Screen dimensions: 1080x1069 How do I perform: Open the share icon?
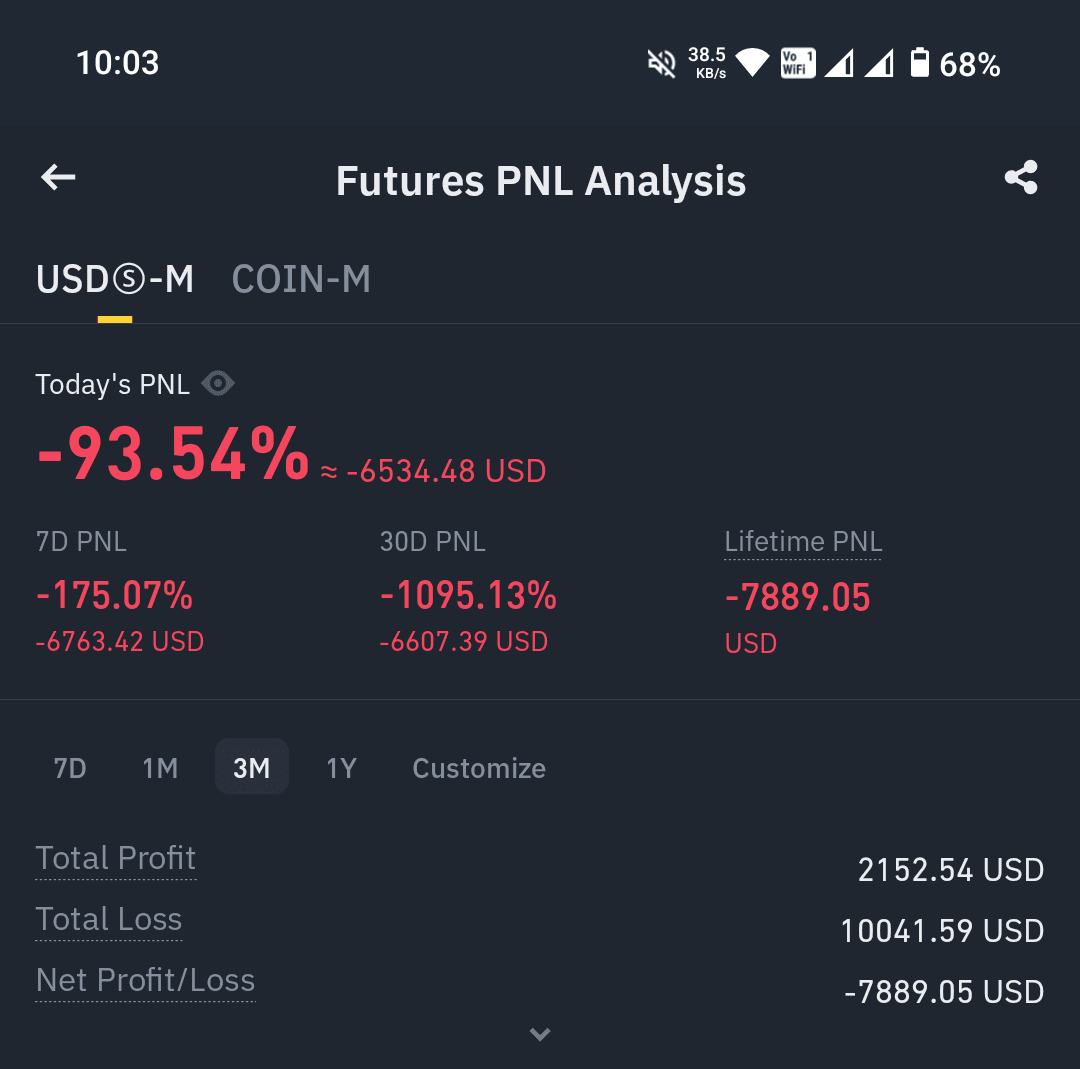point(1021,178)
